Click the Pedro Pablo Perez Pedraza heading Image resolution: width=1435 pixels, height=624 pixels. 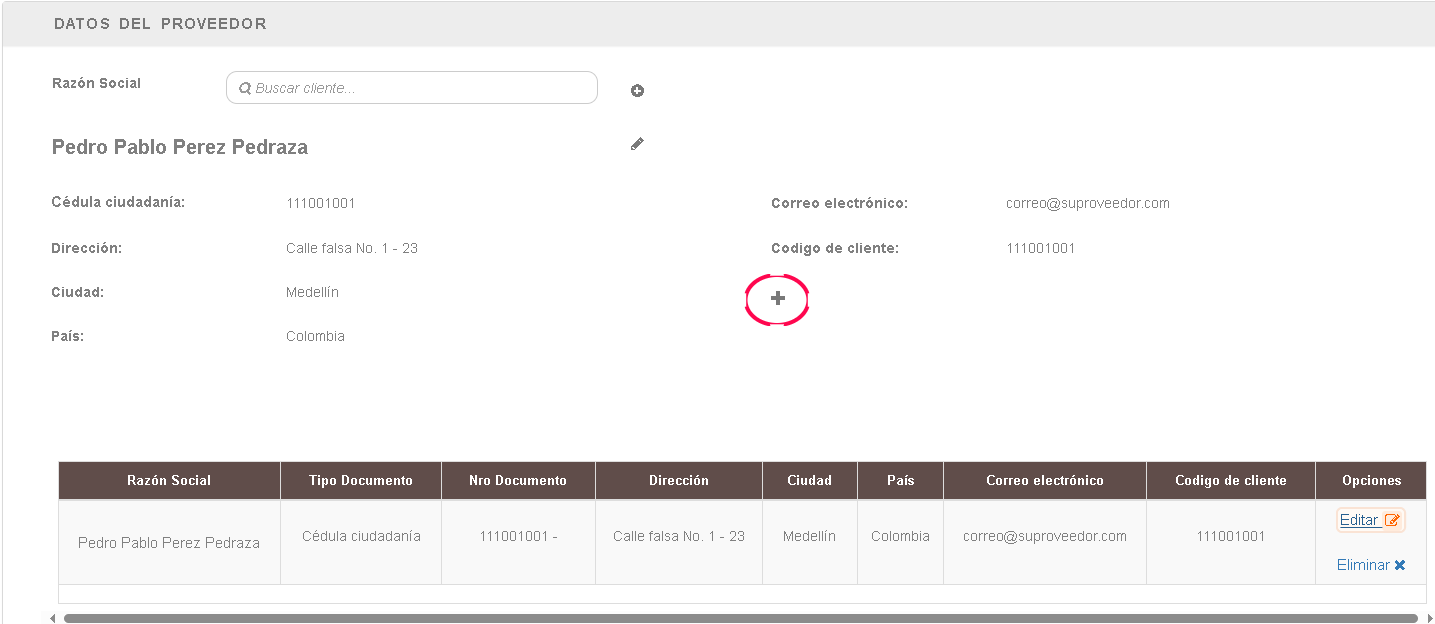180,147
